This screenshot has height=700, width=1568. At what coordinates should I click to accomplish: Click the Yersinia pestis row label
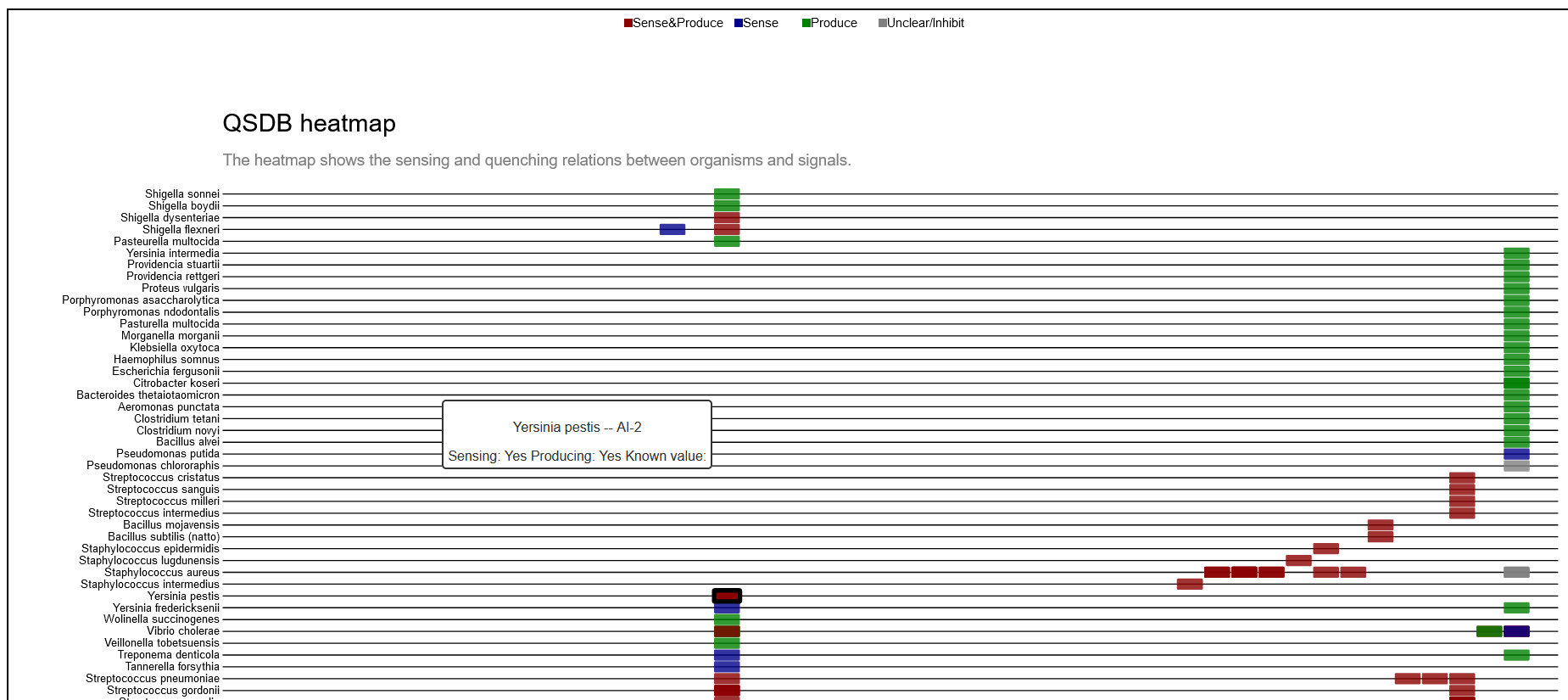184,596
